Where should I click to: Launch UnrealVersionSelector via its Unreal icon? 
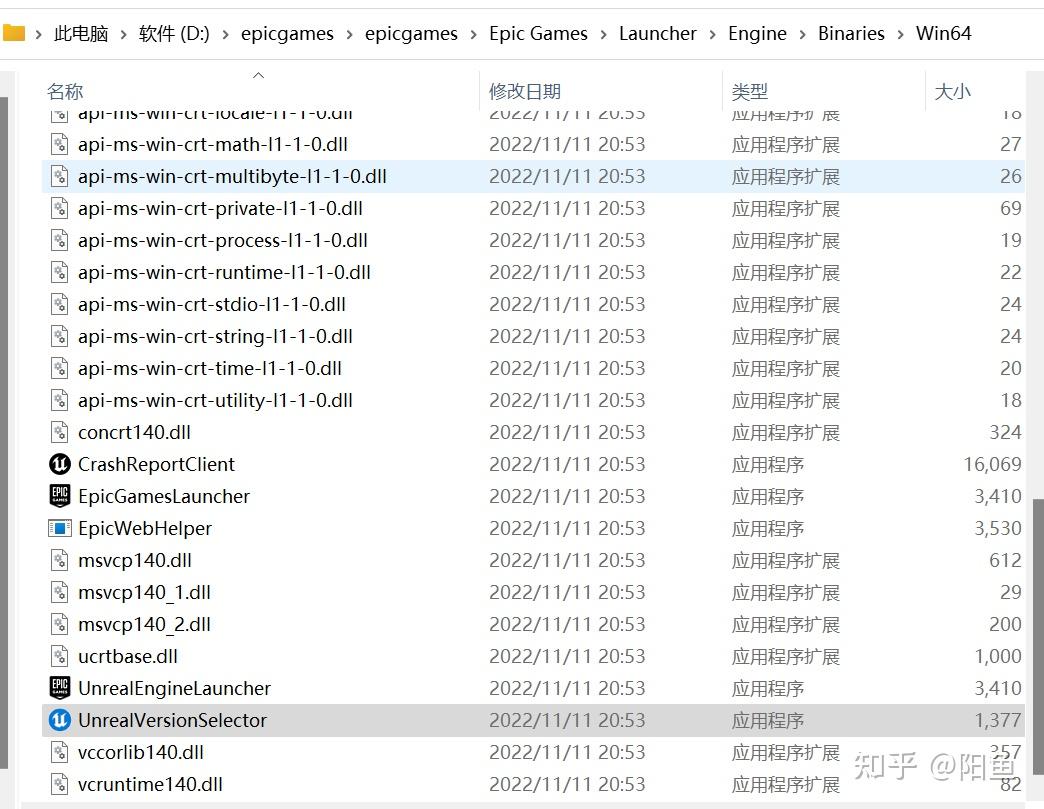point(59,720)
